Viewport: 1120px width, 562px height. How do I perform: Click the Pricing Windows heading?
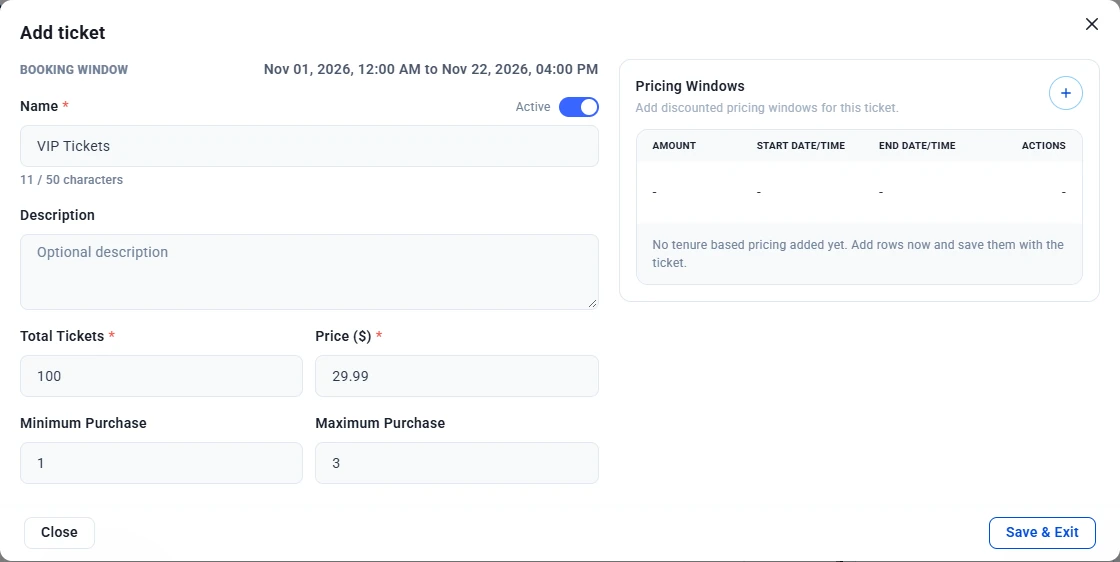(690, 86)
